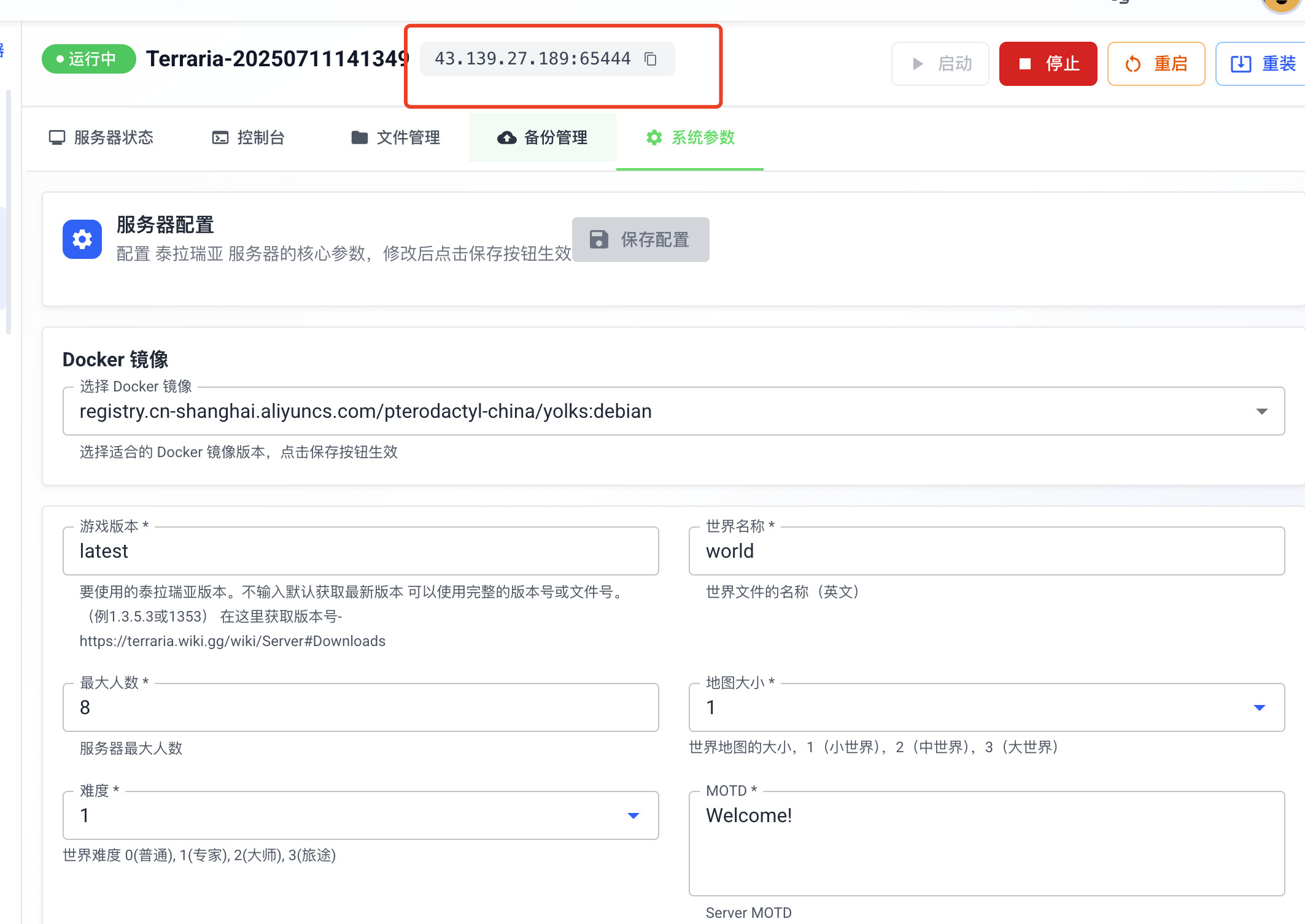Click the terminal icon for 控制台
The width and height of the screenshot is (1305, 924).
point(220,137)
